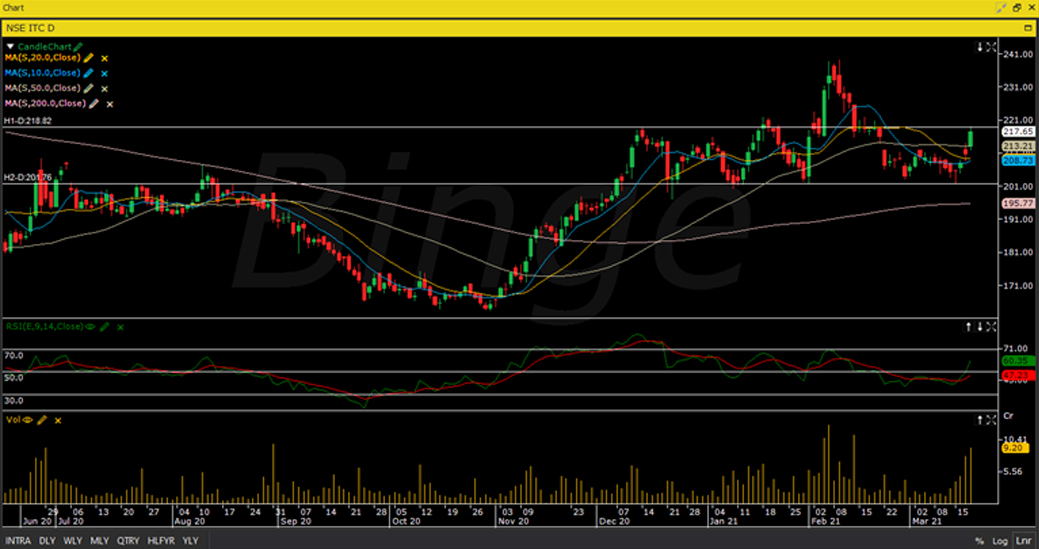Viewport: 1039px width, 549px height.
Task: Edit the MA(S,200.0,Close) indicator pencil
Action: pyautogui.click(x=94, y=103)
